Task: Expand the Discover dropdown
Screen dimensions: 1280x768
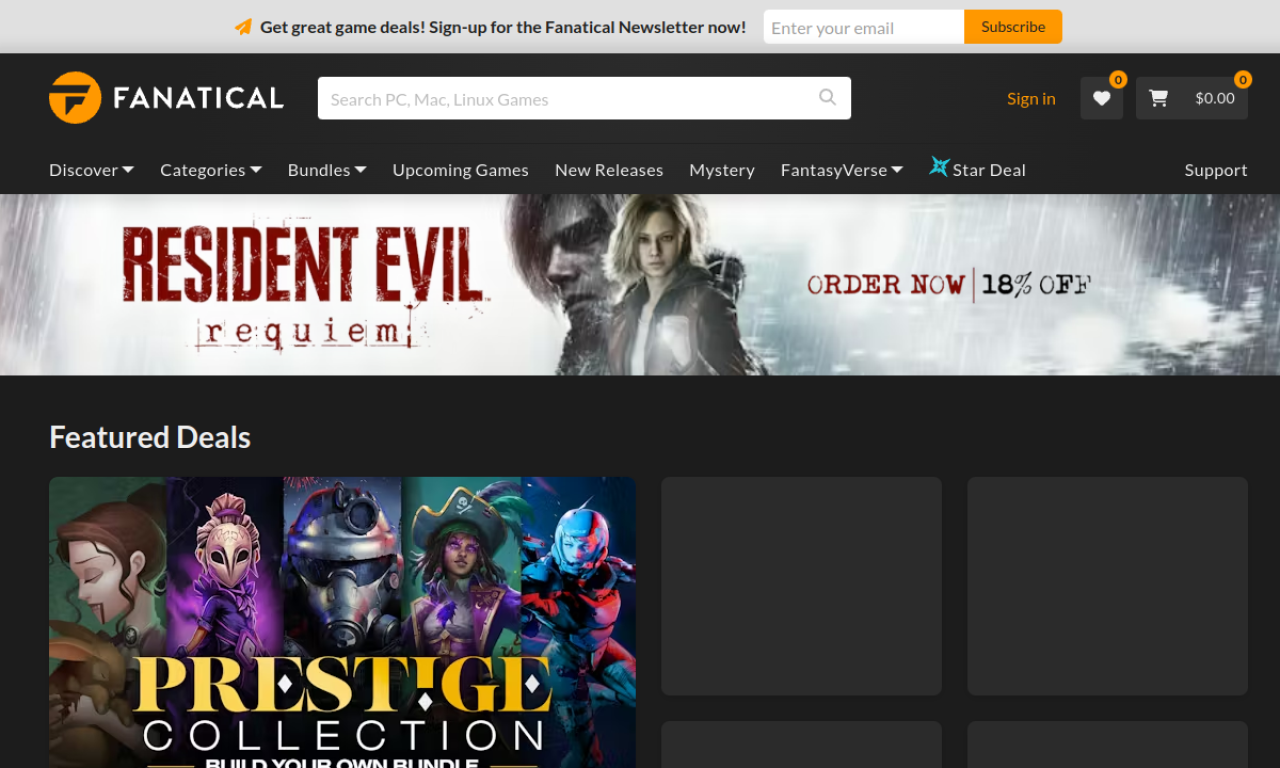Action: click(90, 169)
